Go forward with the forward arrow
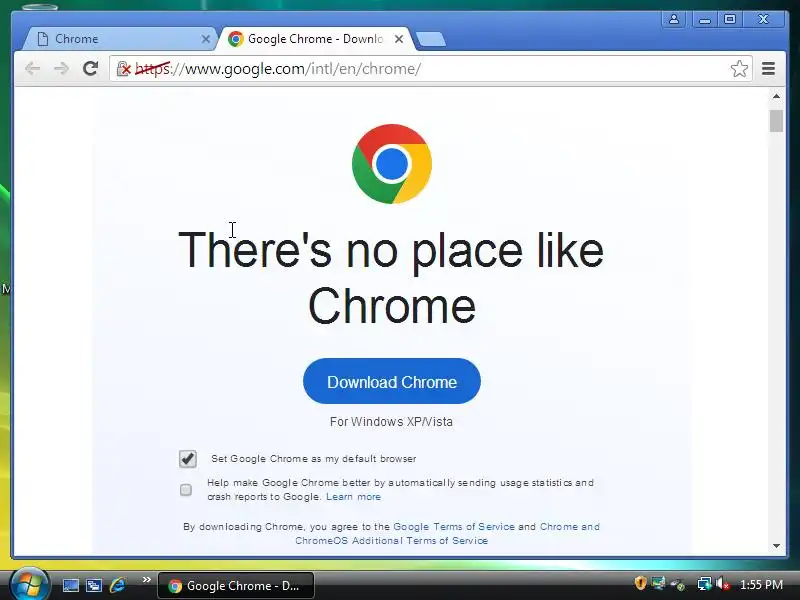The width and height of the screenshot is (800, 600). coord(61,68)
